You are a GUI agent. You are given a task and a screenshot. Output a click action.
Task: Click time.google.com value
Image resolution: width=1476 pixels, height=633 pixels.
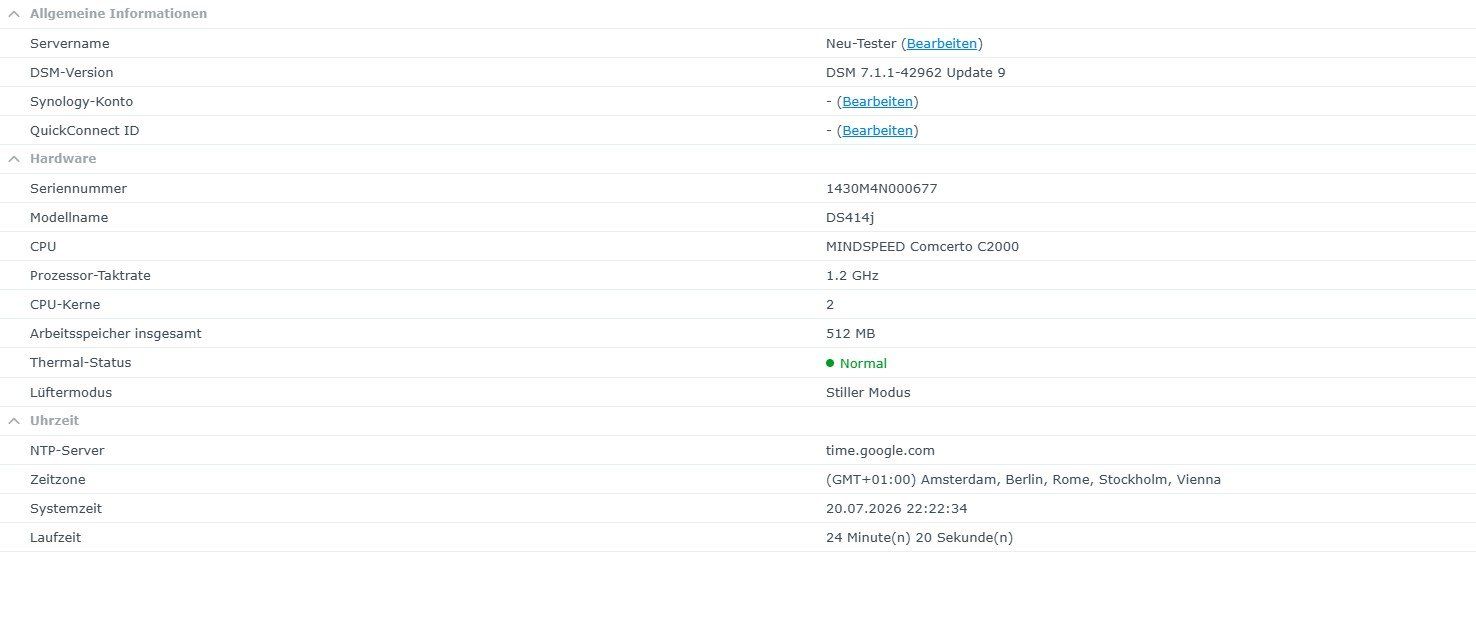(x=881, y=451)
